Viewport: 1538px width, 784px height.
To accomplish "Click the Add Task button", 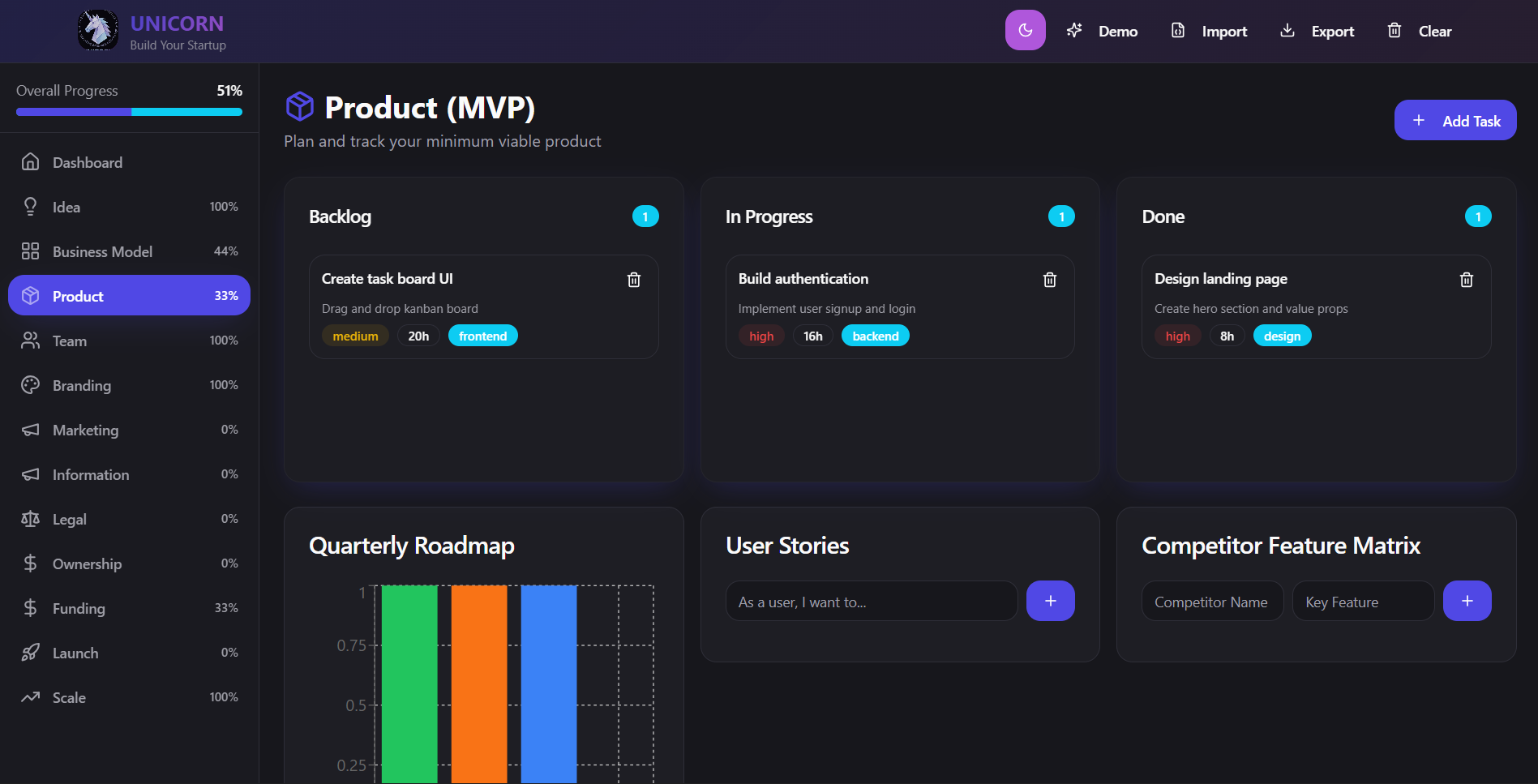I will click(x=1454, y=121).
